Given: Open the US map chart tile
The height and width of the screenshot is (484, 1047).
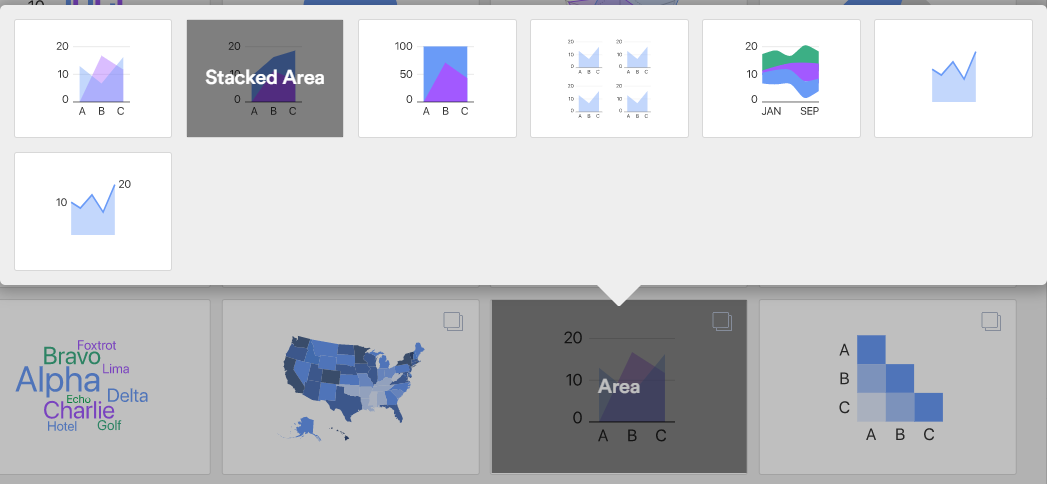Looking at the screenshot, I should click(351, 387).
